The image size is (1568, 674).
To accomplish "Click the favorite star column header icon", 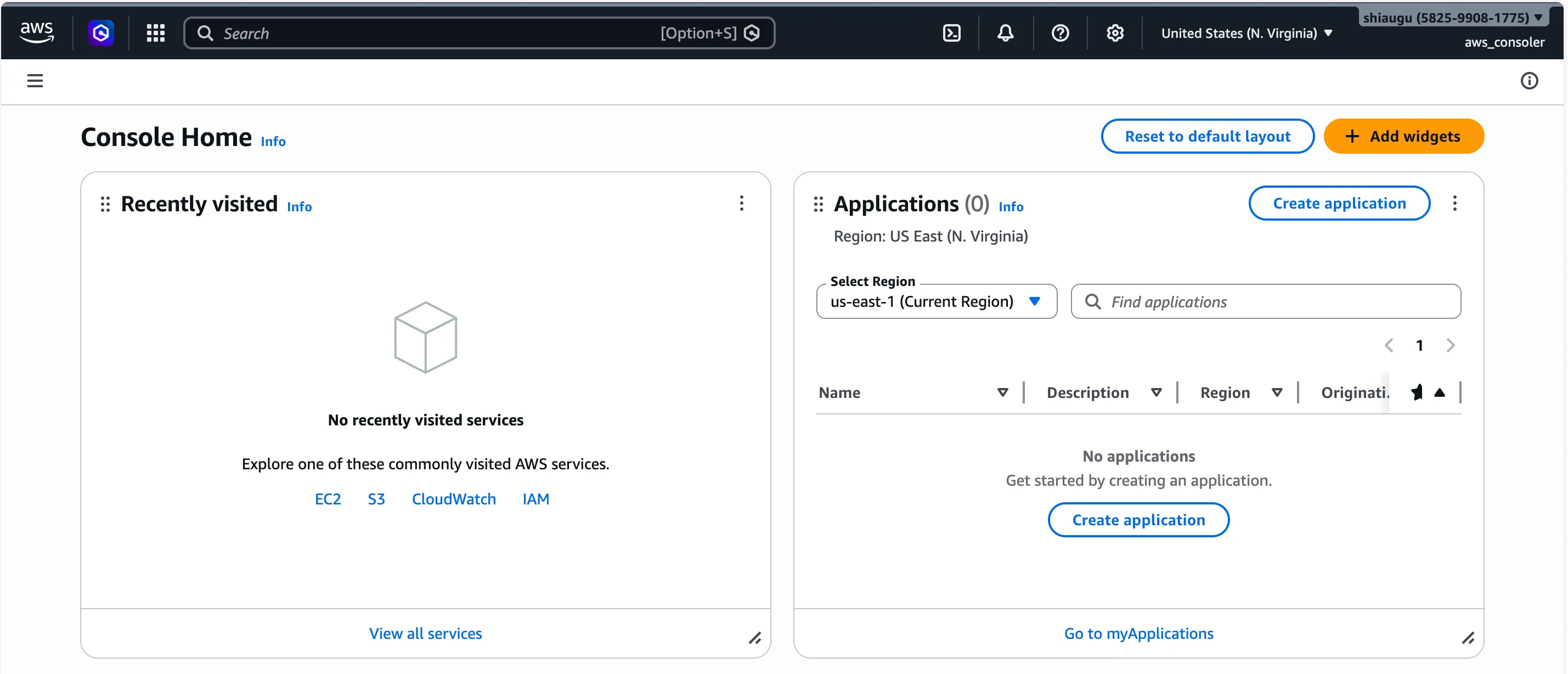I will coord(1417,393).
